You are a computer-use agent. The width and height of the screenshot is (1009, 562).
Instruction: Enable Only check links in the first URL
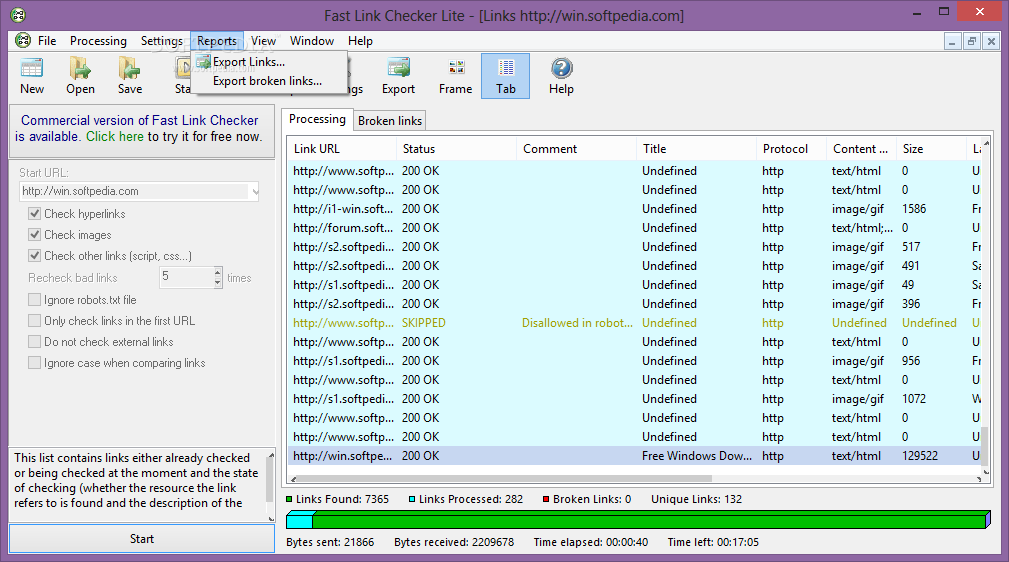coord(35,321)
